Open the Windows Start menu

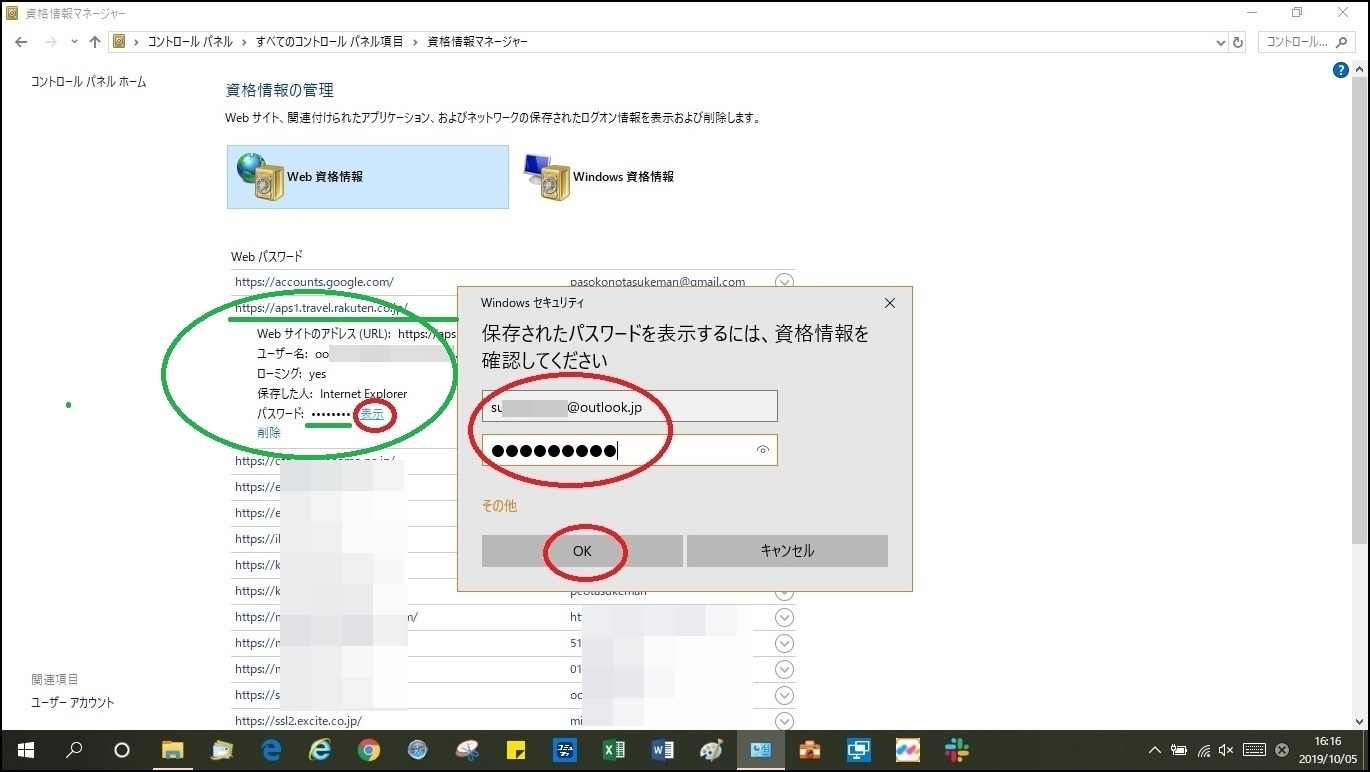pyautogui.click(x=25, y=750)
